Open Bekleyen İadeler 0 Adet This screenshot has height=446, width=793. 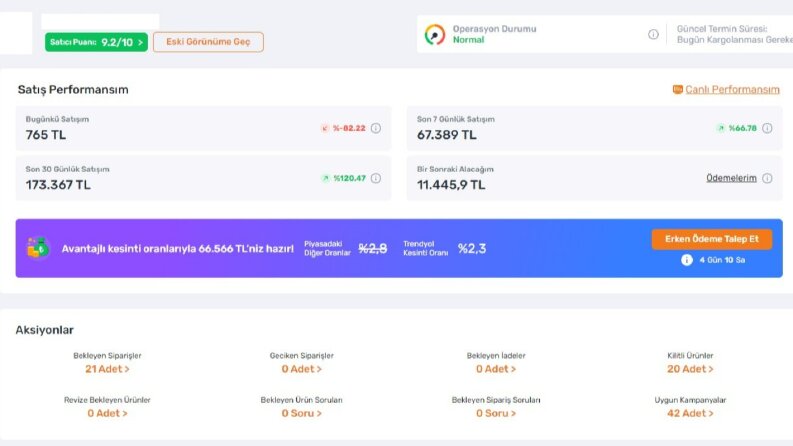[x=496, y=369]
